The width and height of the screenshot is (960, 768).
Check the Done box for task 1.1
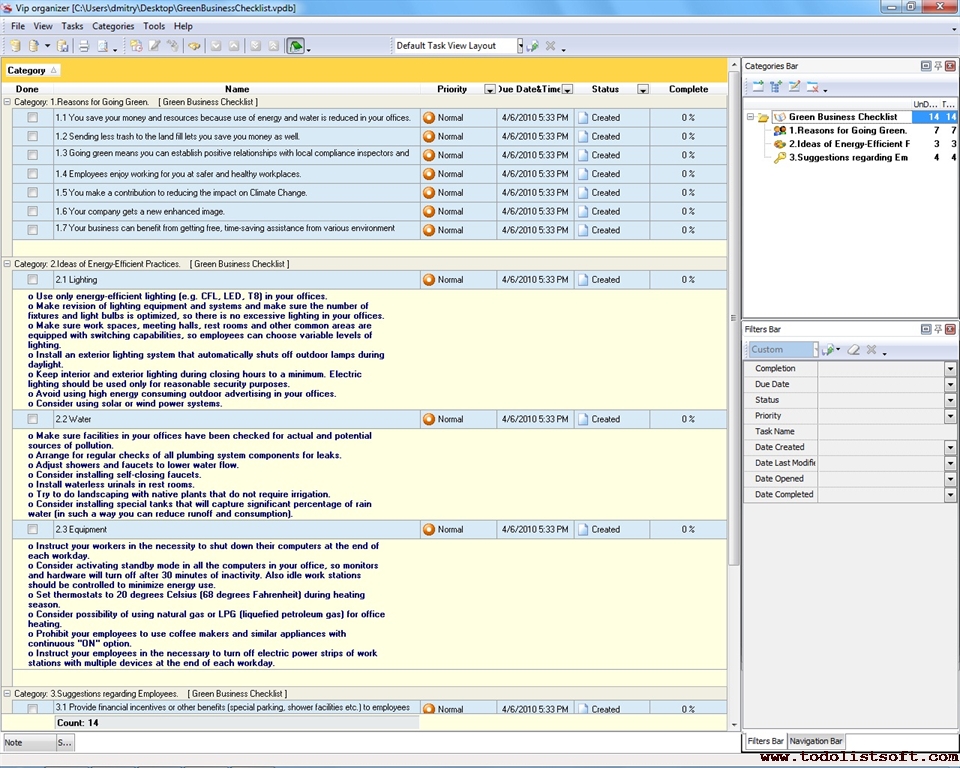pos(32,118)
